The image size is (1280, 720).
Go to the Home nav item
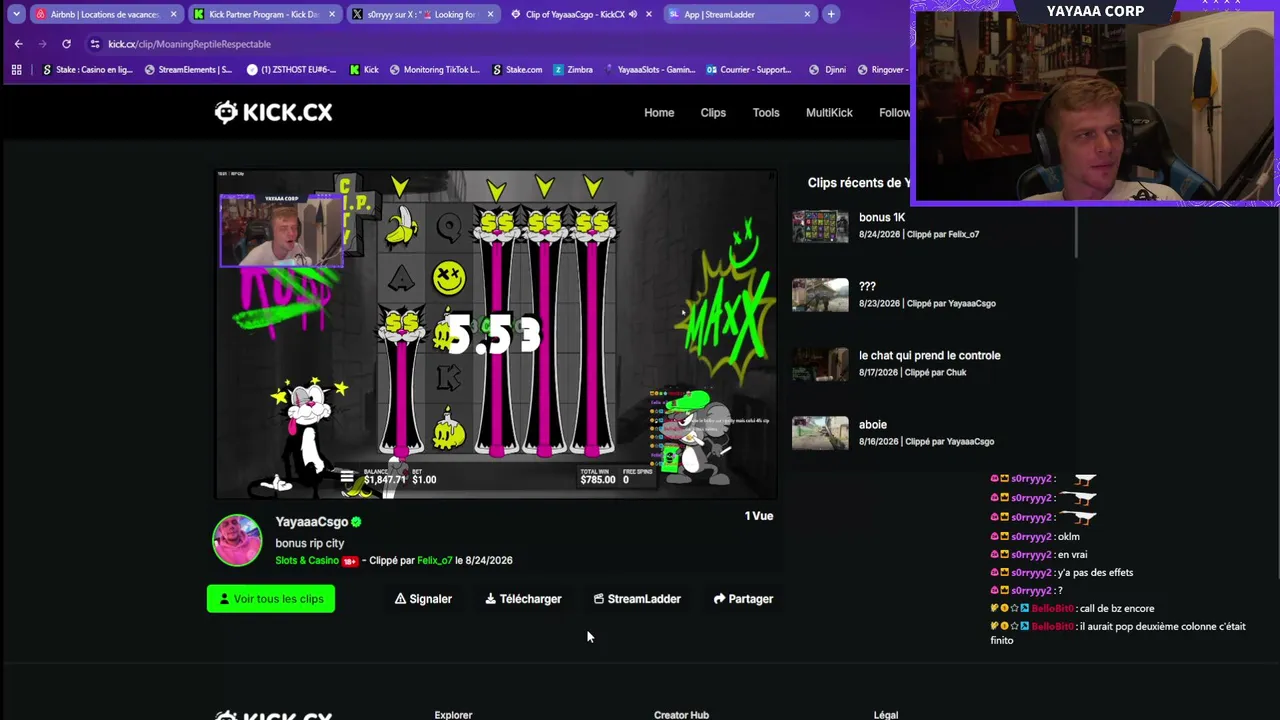(659, 113)
